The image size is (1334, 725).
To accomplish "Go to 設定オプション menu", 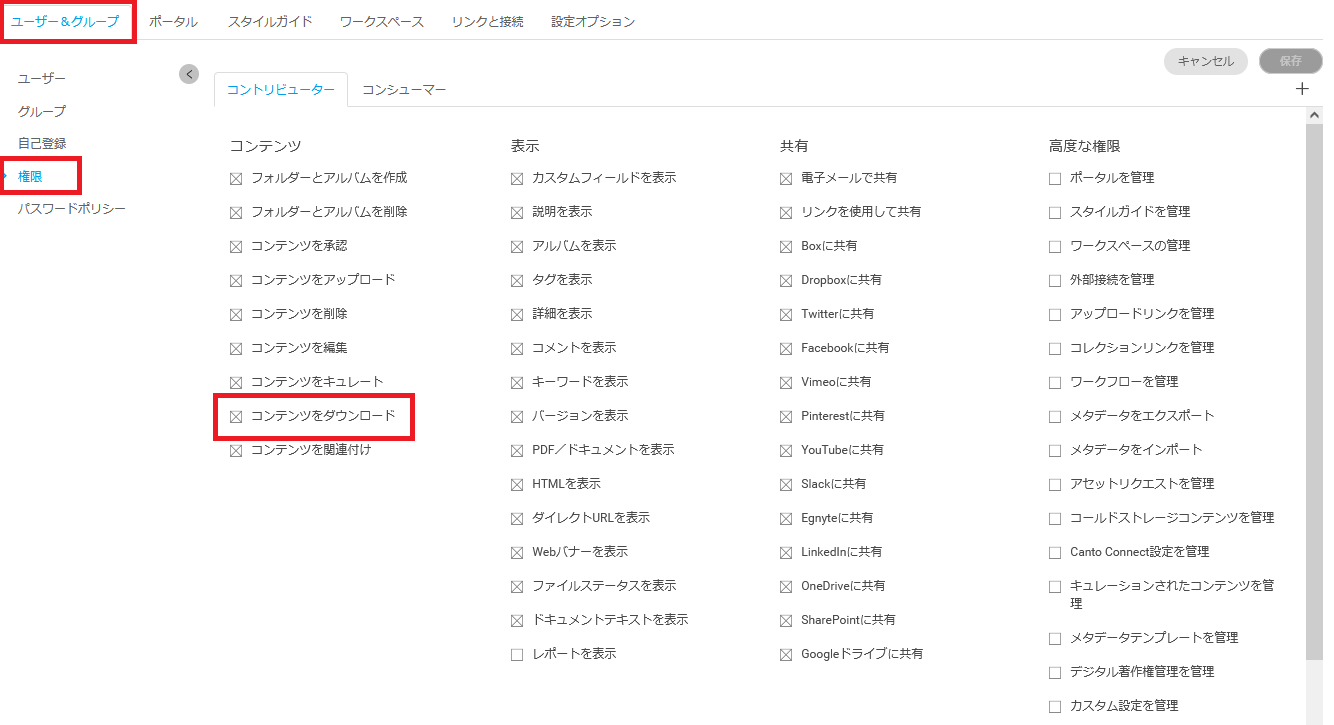I will (593, 21).
